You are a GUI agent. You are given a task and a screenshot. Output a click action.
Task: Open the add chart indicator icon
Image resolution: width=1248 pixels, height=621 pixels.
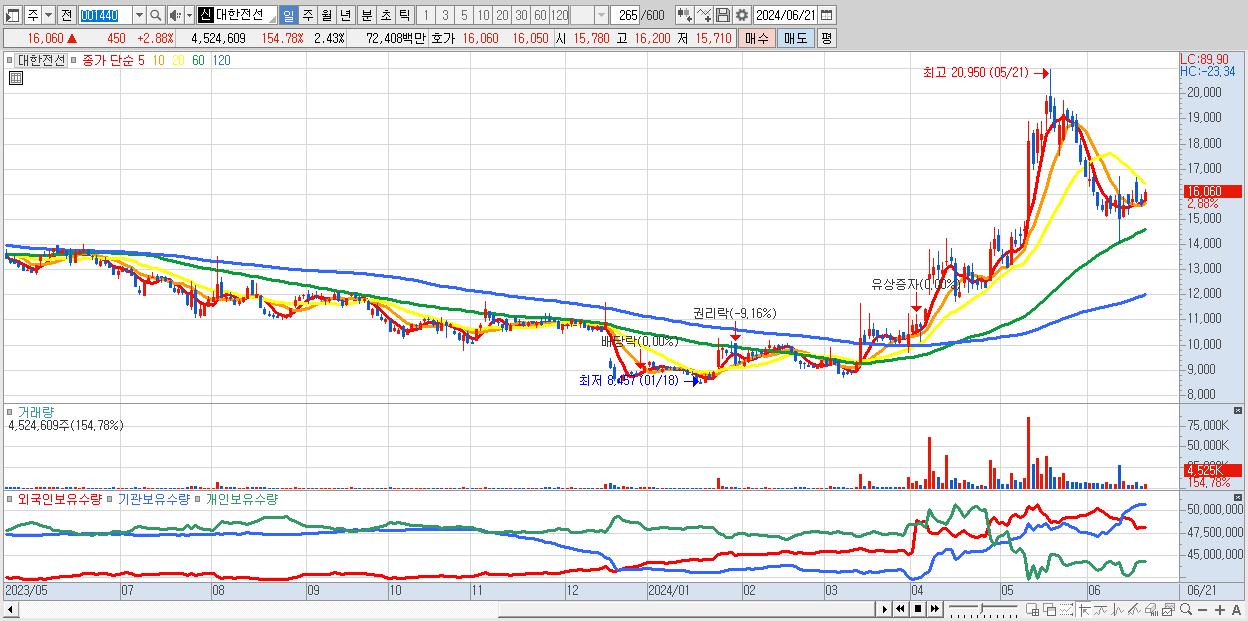tap(685, 15)
